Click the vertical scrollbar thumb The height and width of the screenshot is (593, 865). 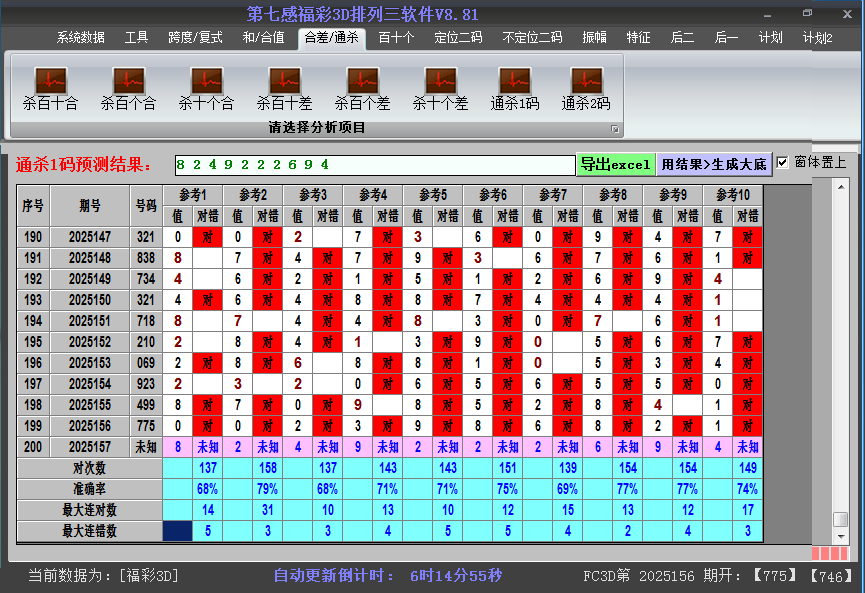[841, 520]
